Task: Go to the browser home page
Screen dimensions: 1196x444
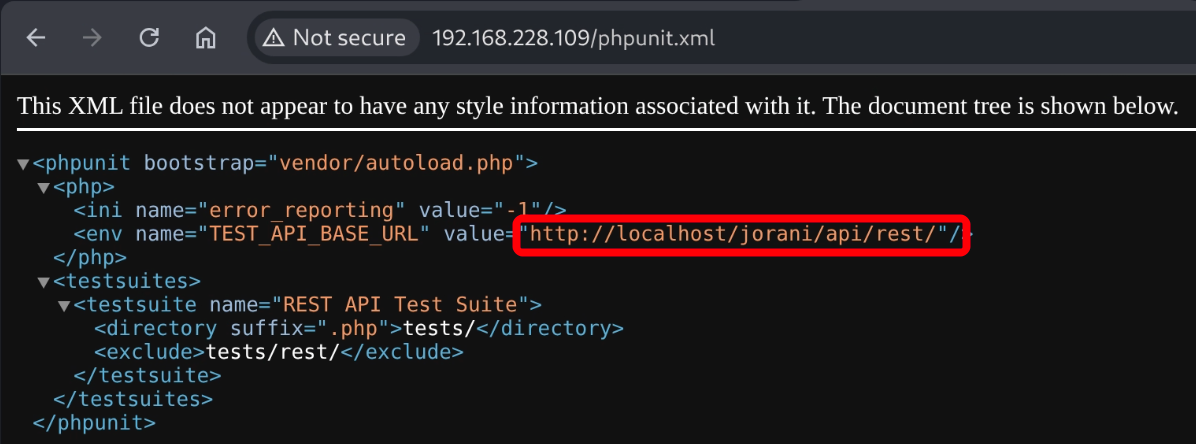Action: click(x=206, y=38)
